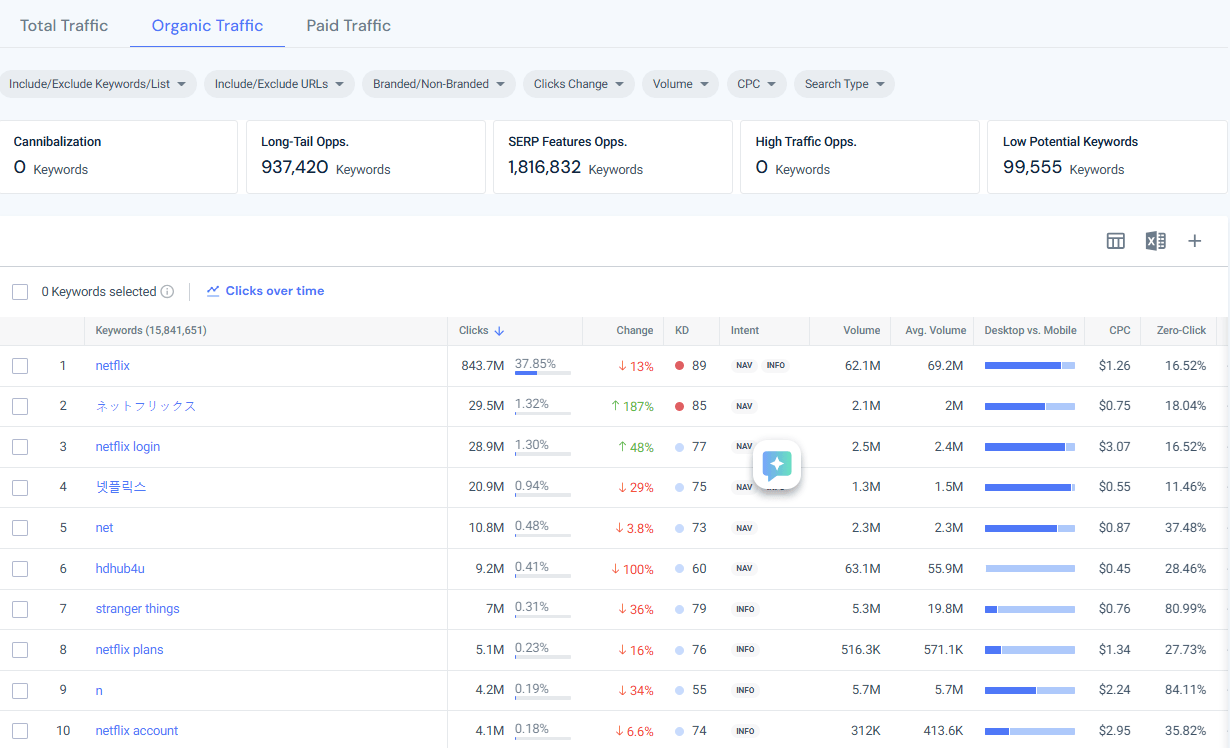Tick the hdhub4u row checkbox
The height and width of the screenshot is (748, 1230).
pos(20,569)
